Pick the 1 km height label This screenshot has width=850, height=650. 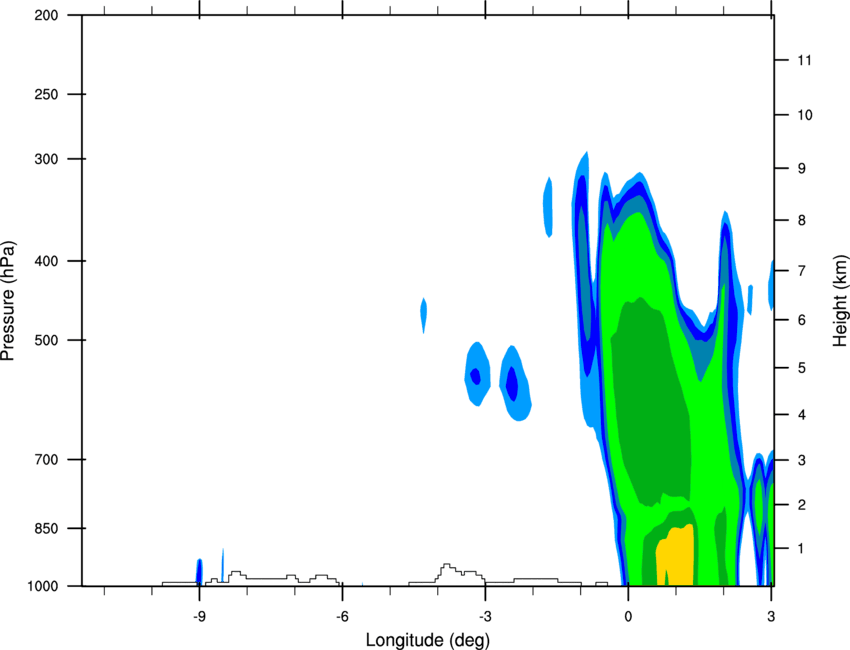coord(801,549)
